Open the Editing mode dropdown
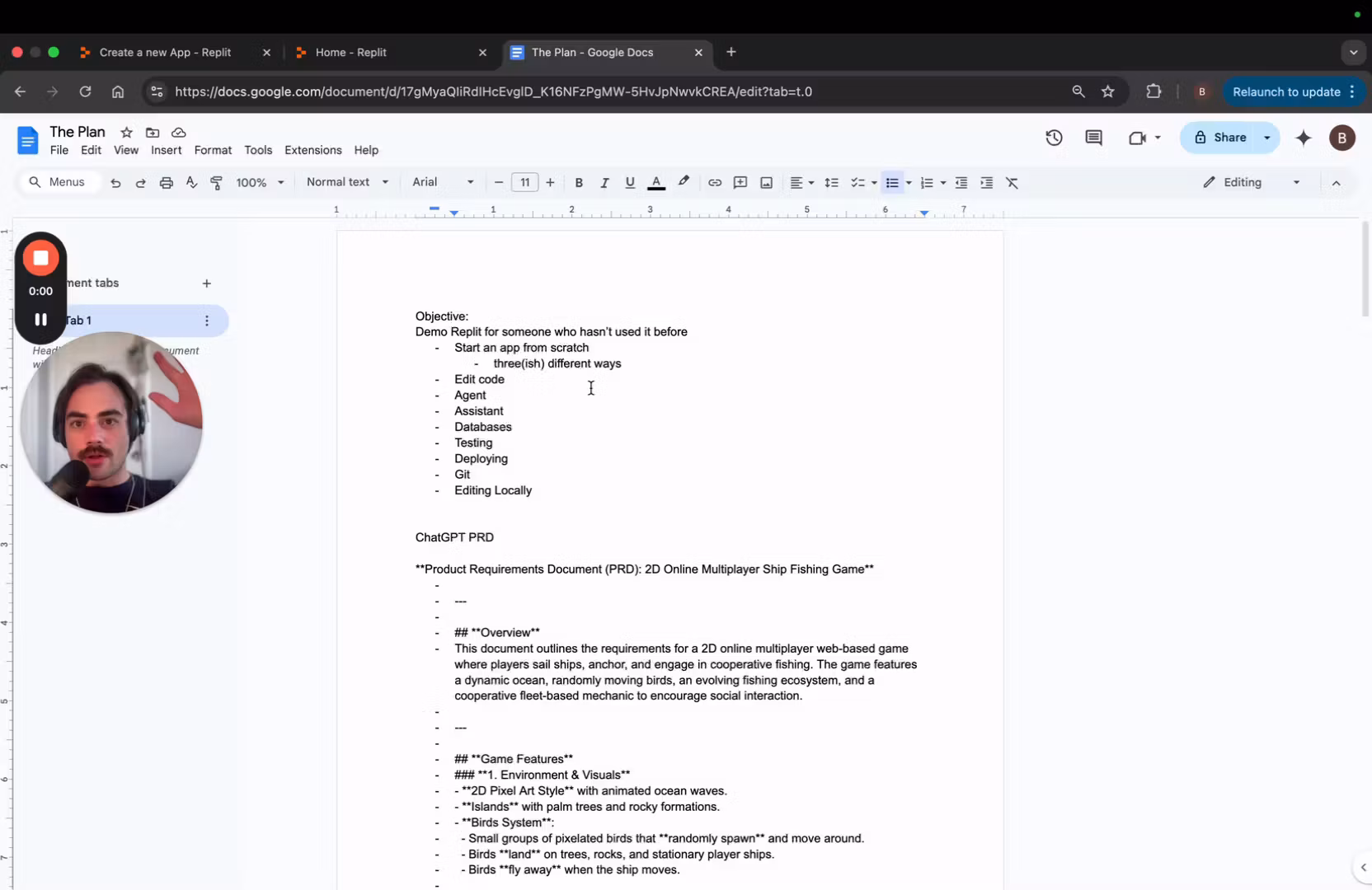The width and height of the screenshot is (1372, 890). pyautogui.click(x=1251, y=182)
